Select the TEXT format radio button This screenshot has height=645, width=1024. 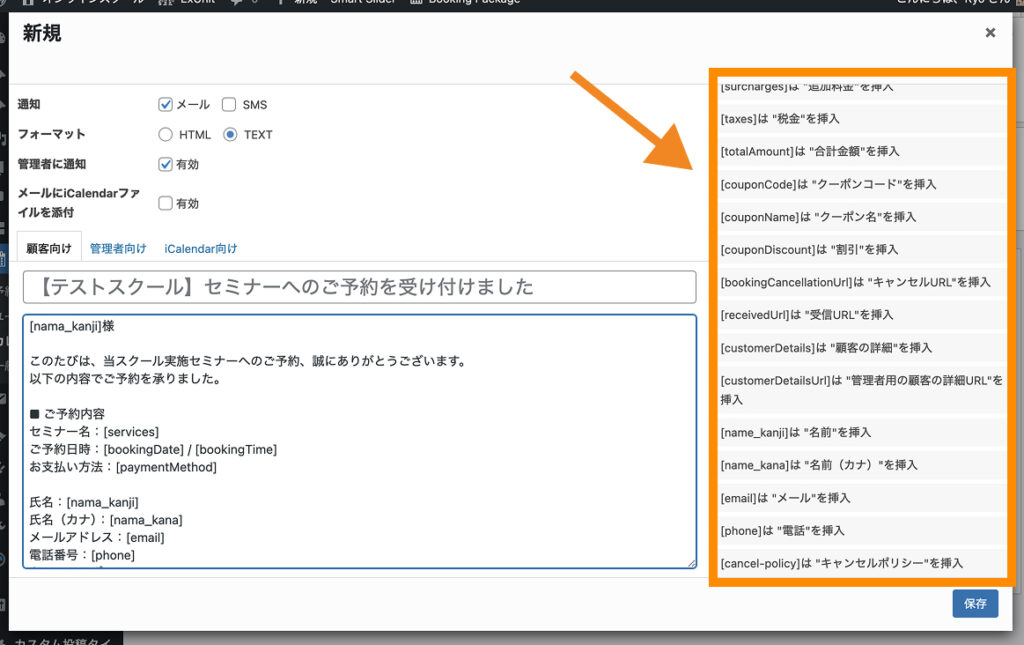pyautogui.click(x=231, y=135)
